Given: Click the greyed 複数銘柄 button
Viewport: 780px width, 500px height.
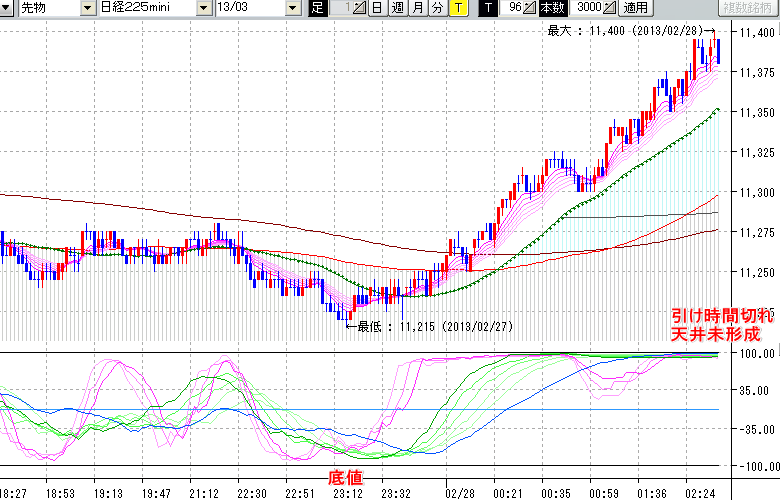Looking at the screenshot, I should pos(749,8).
